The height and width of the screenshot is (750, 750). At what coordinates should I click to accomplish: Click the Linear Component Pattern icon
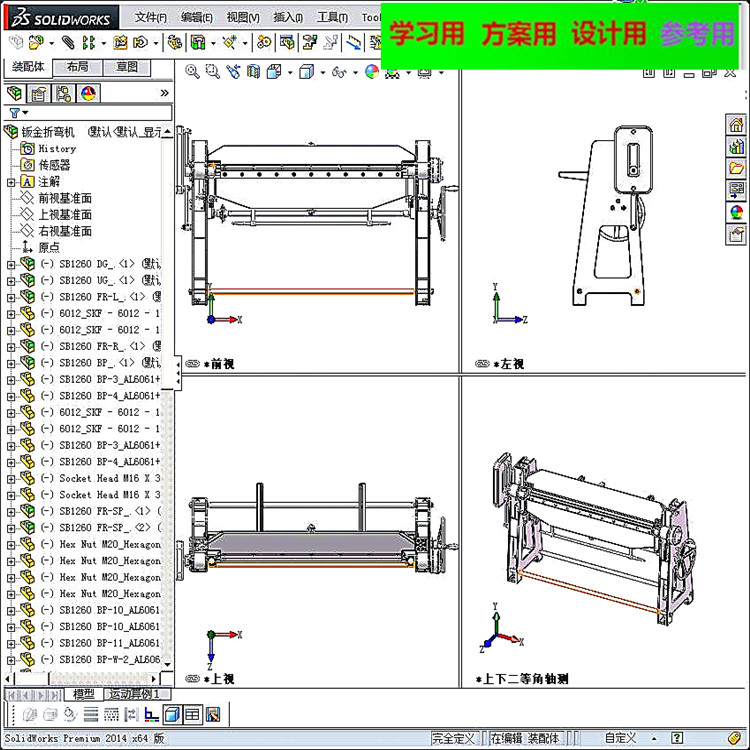click(x=88, y=43)
